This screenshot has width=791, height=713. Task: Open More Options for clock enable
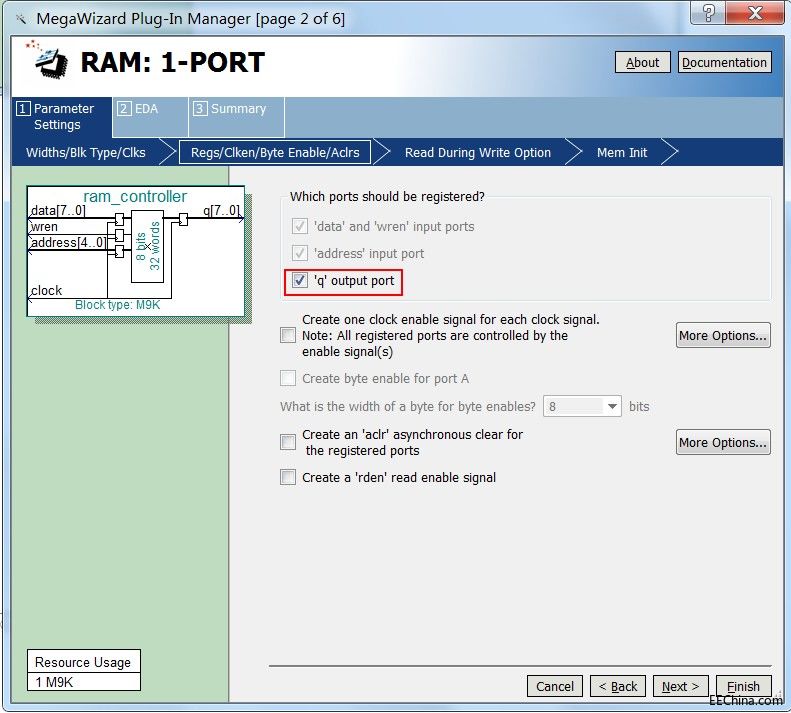(x=723, y=336)
